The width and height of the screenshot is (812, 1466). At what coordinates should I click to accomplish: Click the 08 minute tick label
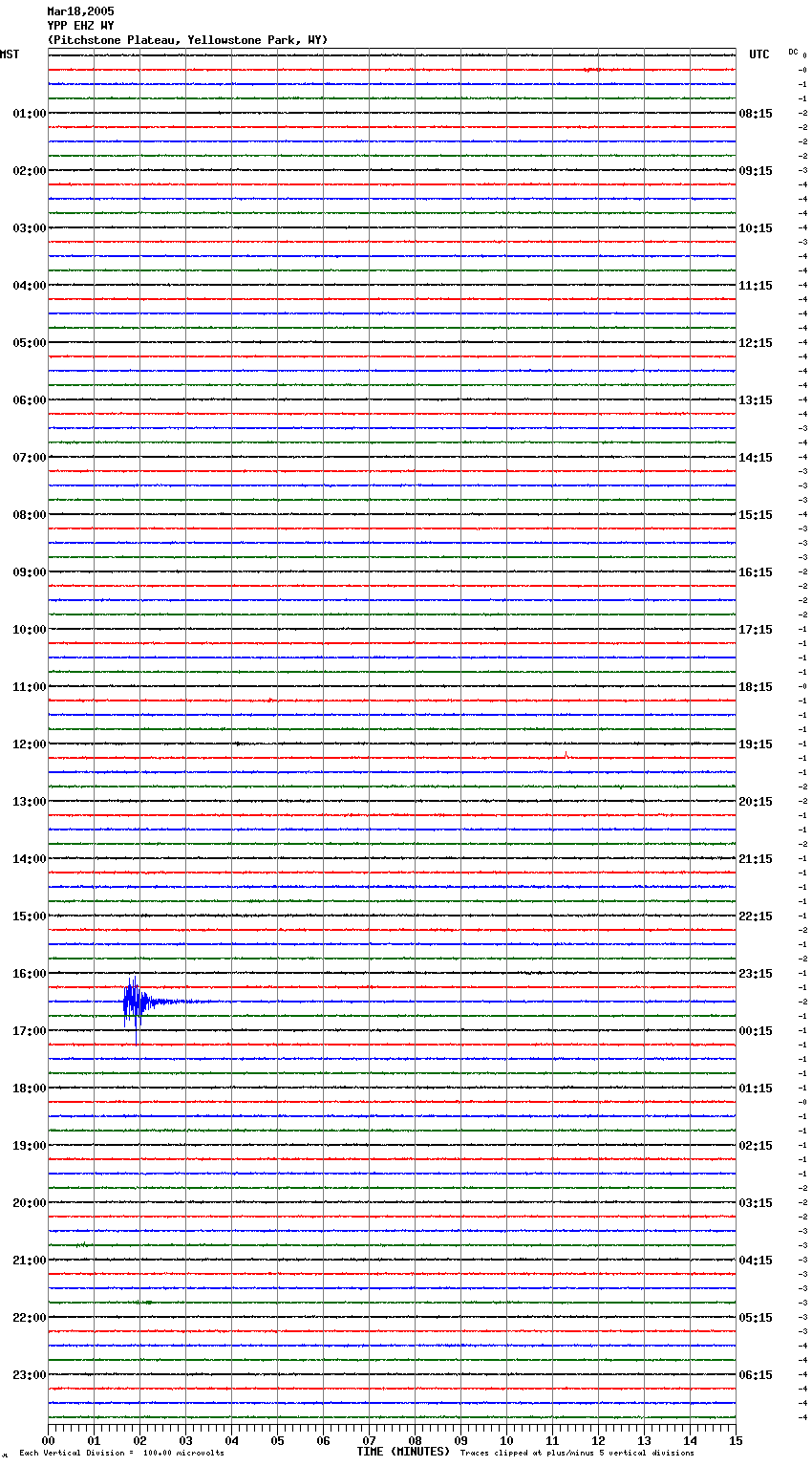click(x=415, y=1441)
